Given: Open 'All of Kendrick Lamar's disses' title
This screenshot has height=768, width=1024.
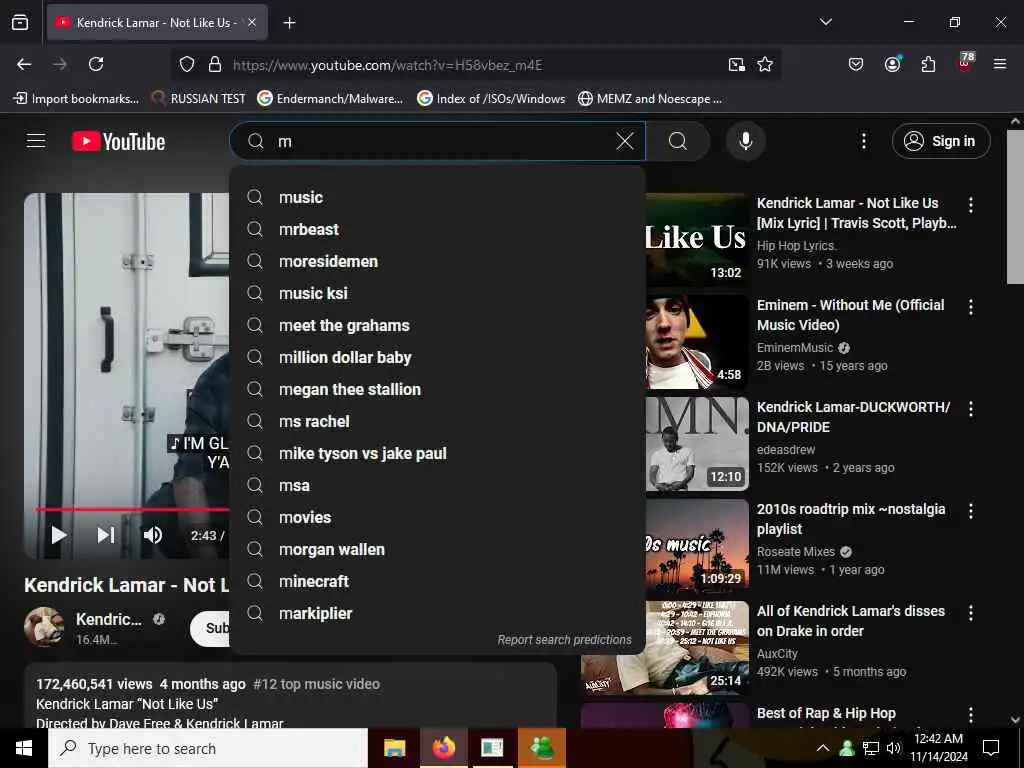Looking at the screenshot, I should 850,621.
